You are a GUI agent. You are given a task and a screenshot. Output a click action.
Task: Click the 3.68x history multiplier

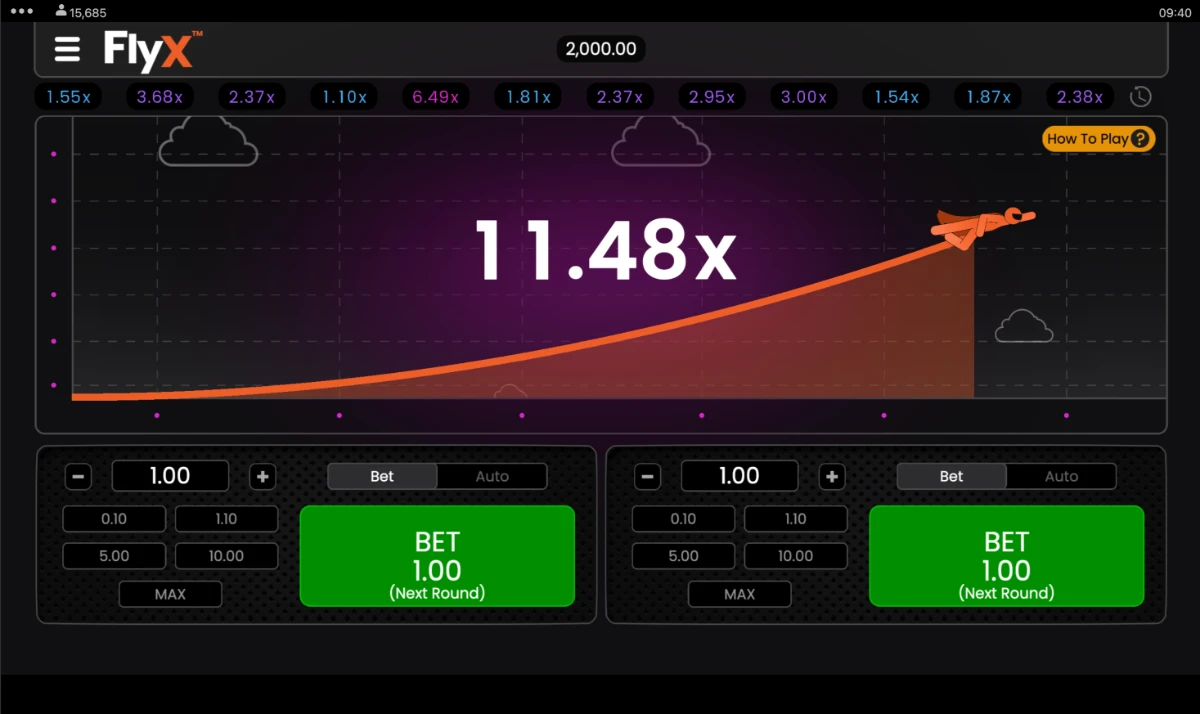[x=160, y=97]
